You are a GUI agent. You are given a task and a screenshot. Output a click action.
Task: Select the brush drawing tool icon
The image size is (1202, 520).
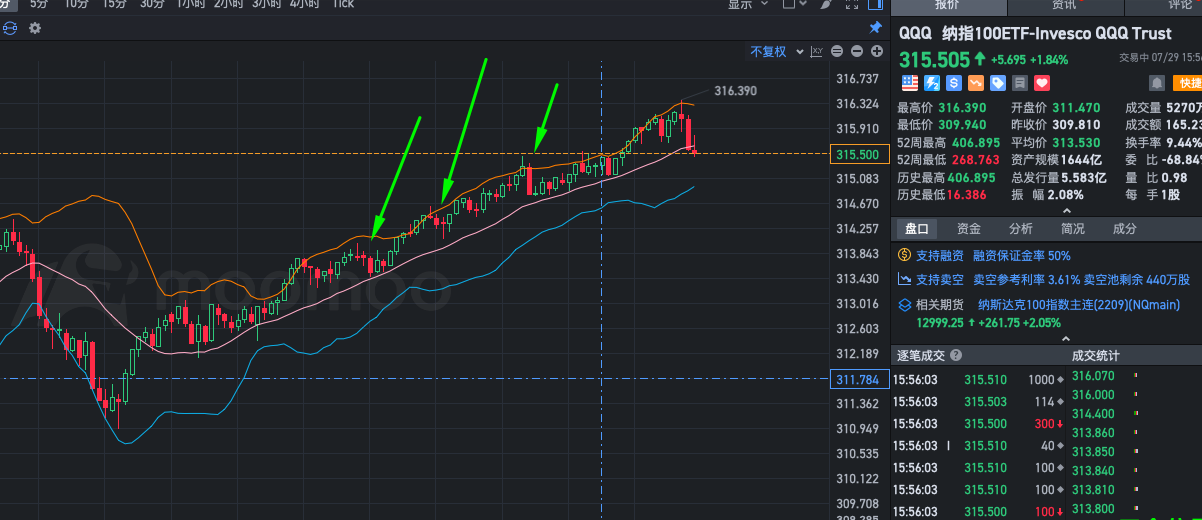[826, 4]
